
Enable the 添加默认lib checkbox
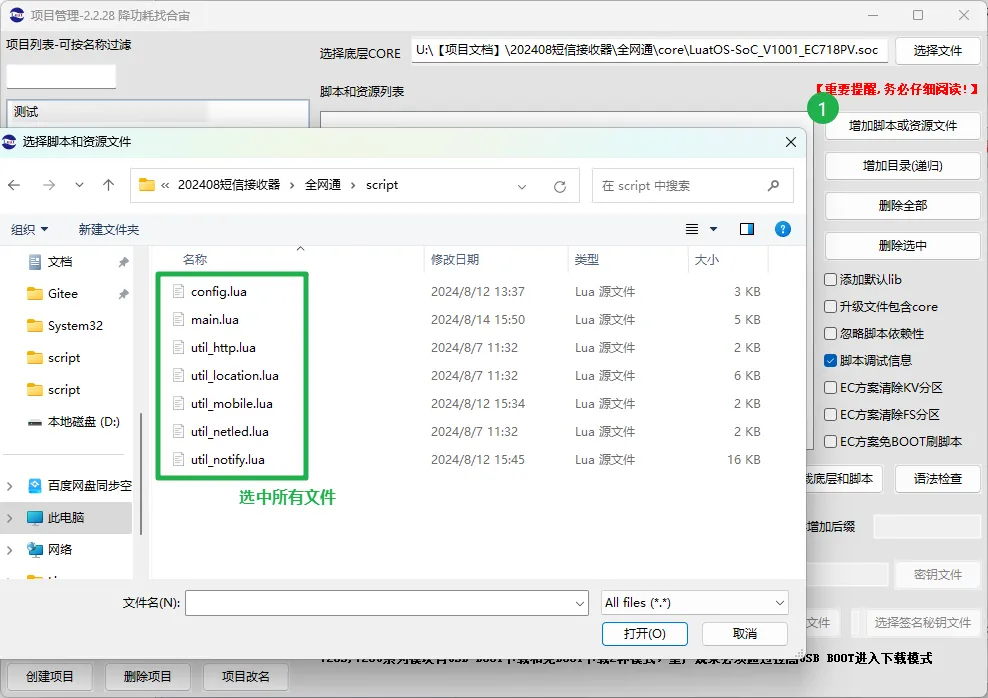830,280
